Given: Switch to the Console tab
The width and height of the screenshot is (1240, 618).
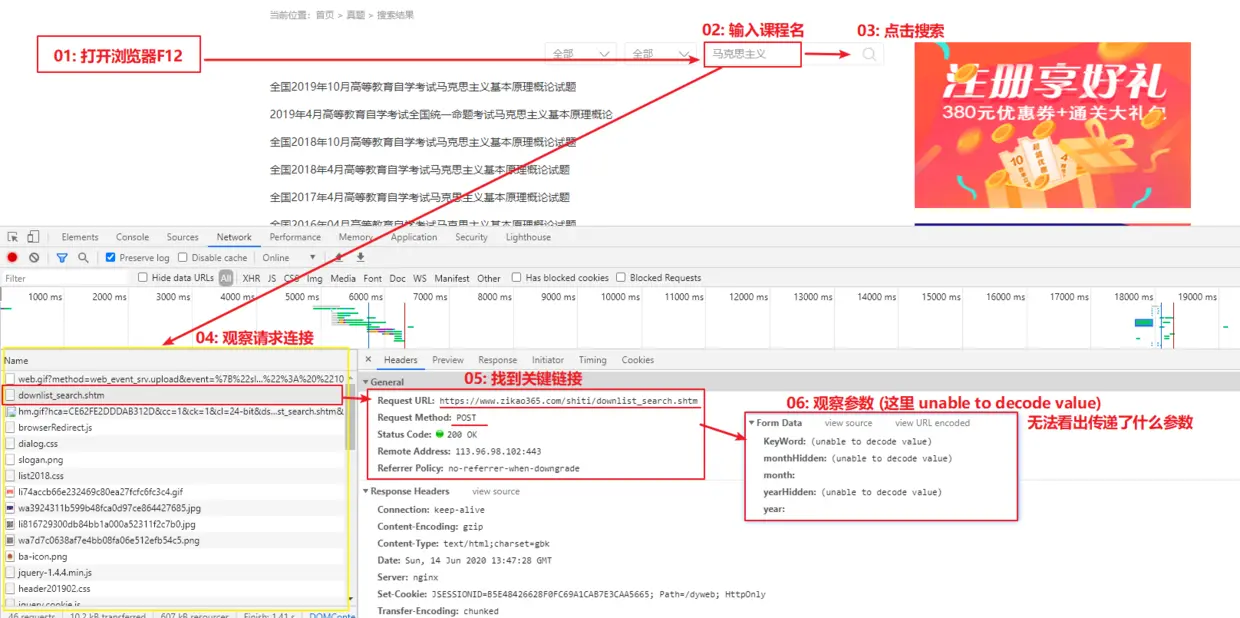Looking at the screenshot, I should pyautogui.click(x=132, y=237).
